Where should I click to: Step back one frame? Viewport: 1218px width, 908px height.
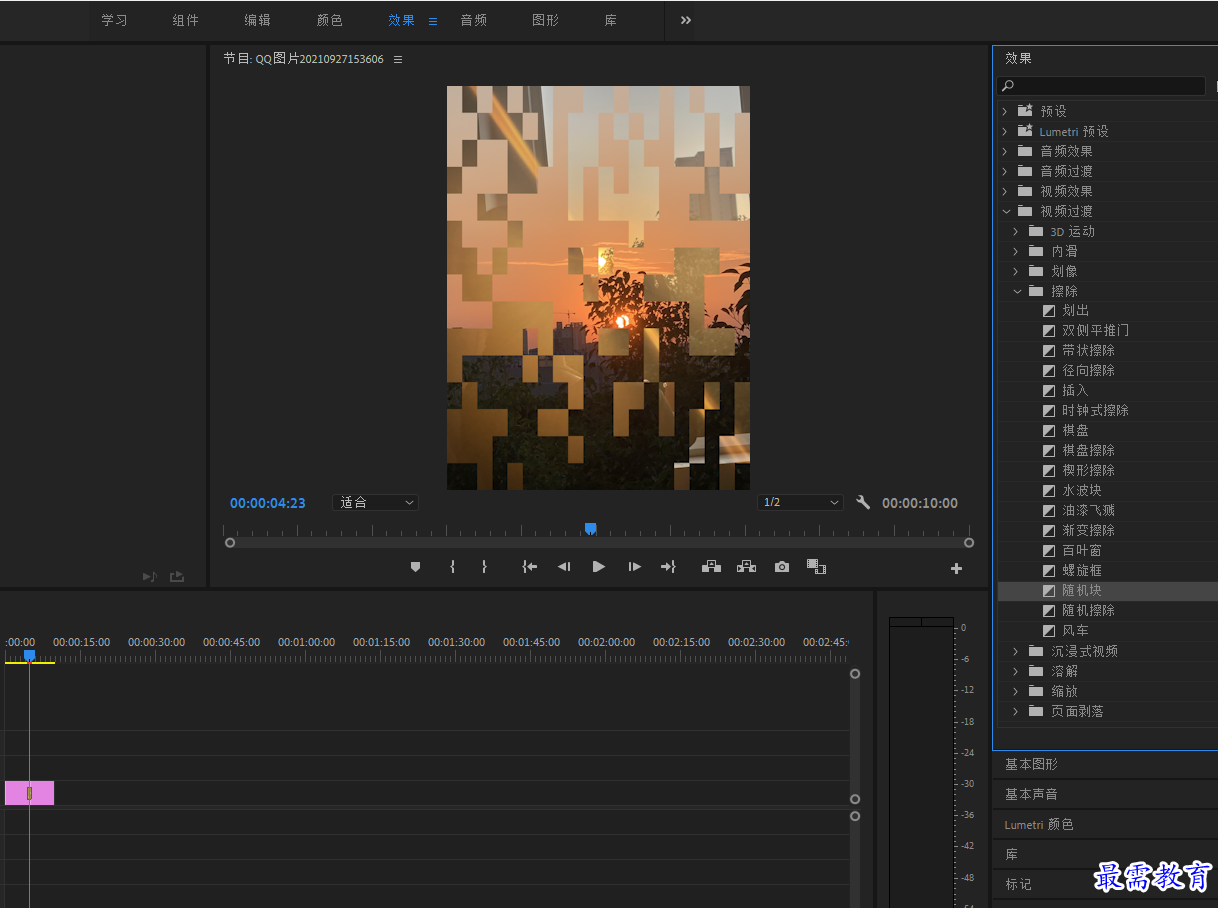tap(564, 567)
